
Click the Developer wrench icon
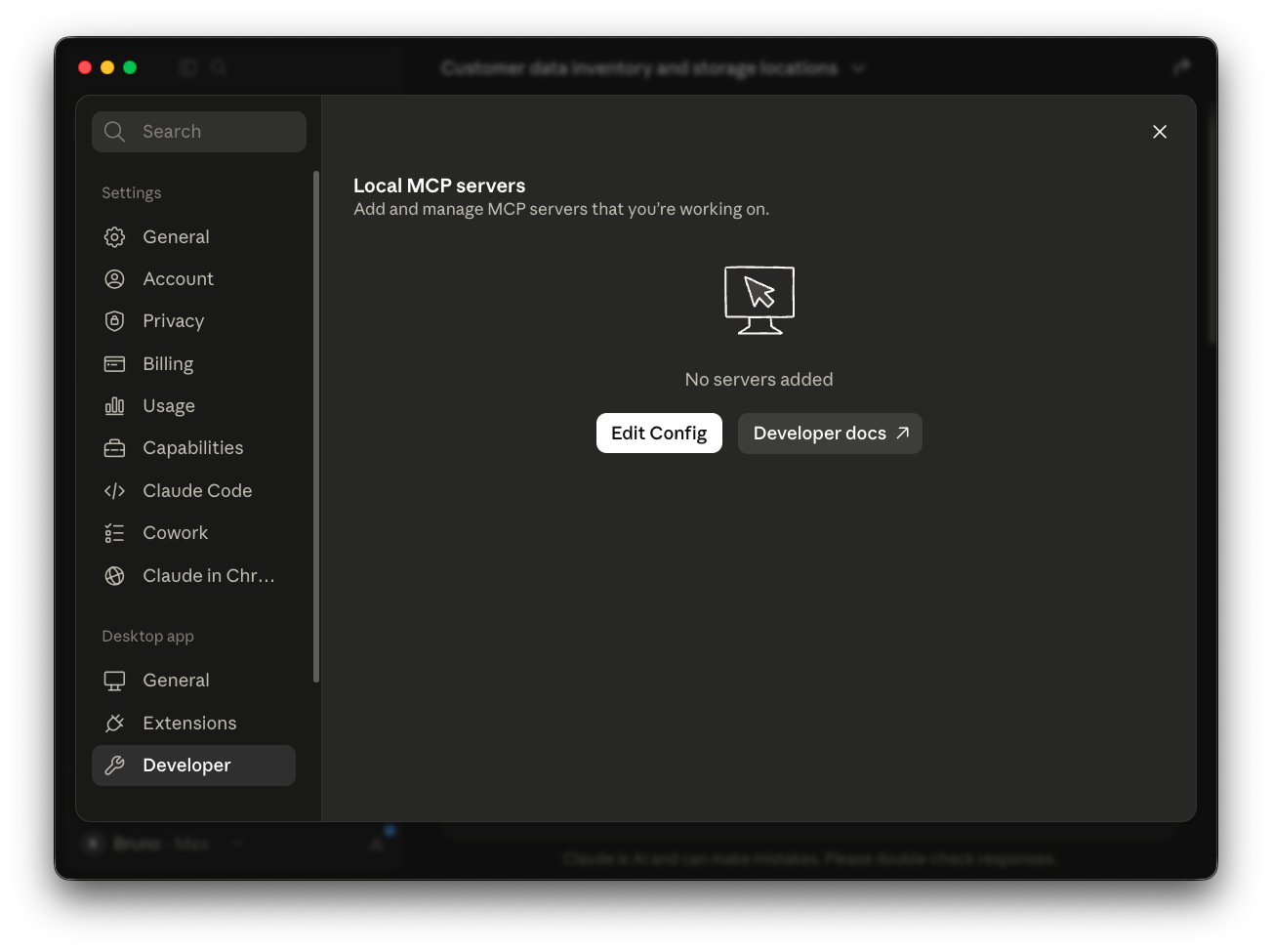point(114,766)
